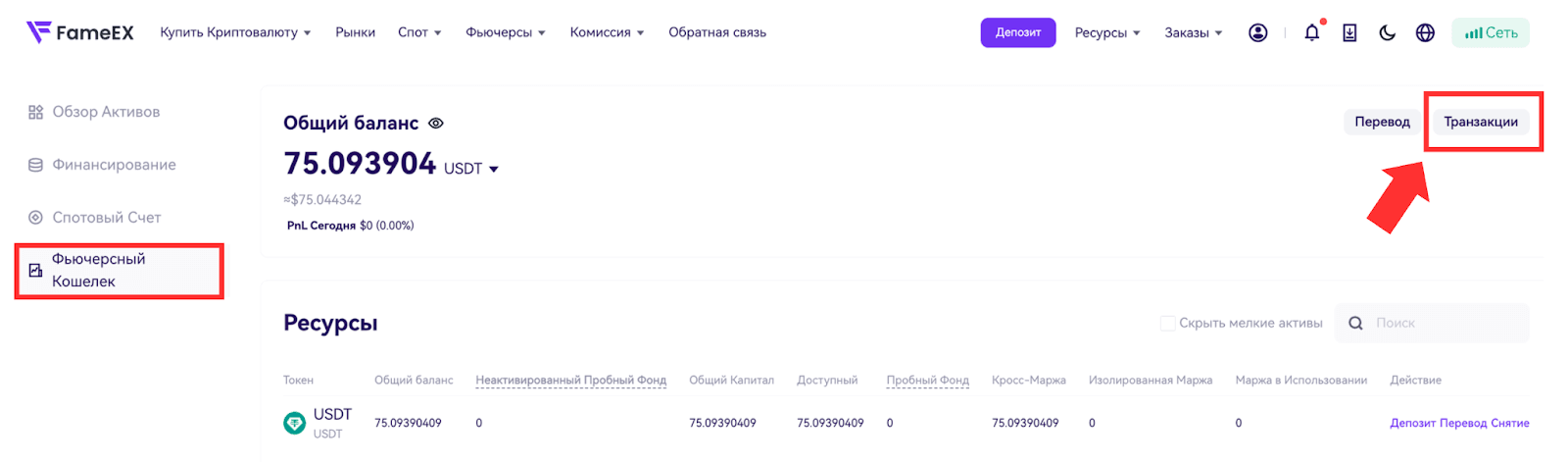Click the 'Транзакции' button

pyautogui.click(x=1481, y=122)
